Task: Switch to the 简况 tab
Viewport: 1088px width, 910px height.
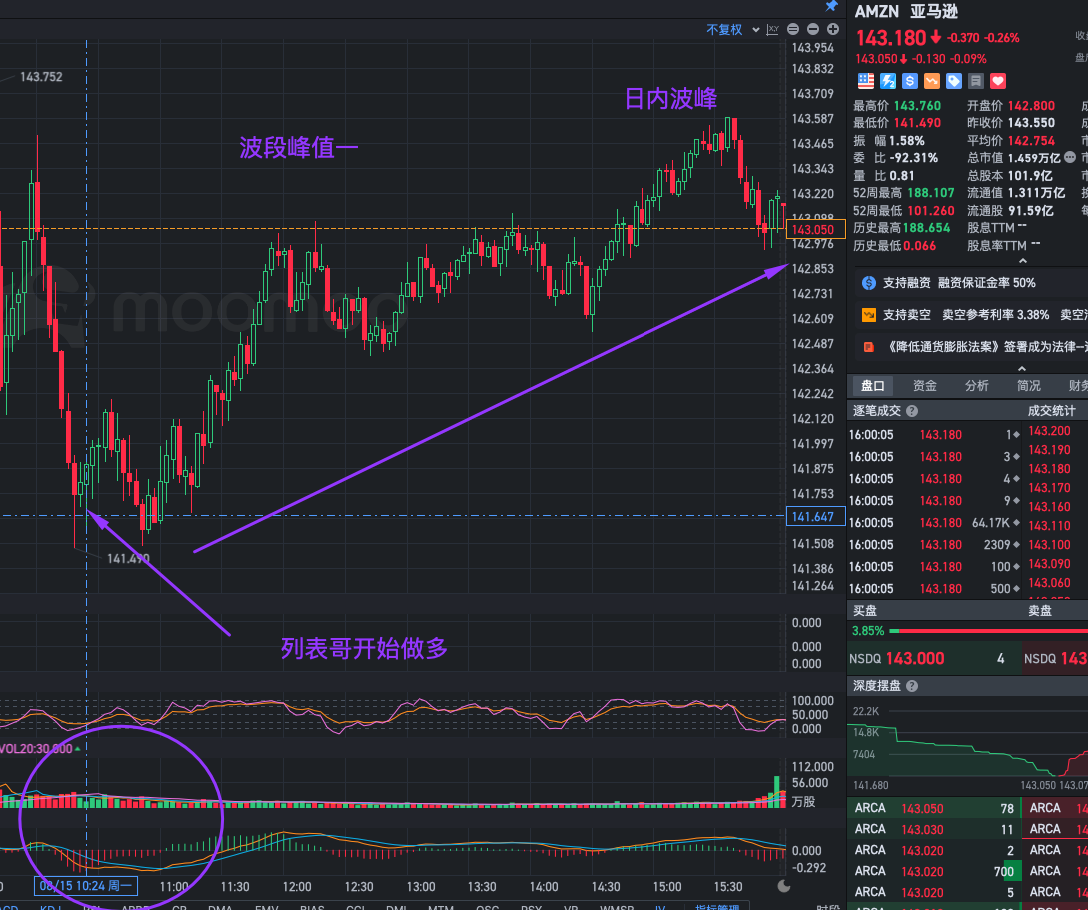Action: click(1028, 386)
